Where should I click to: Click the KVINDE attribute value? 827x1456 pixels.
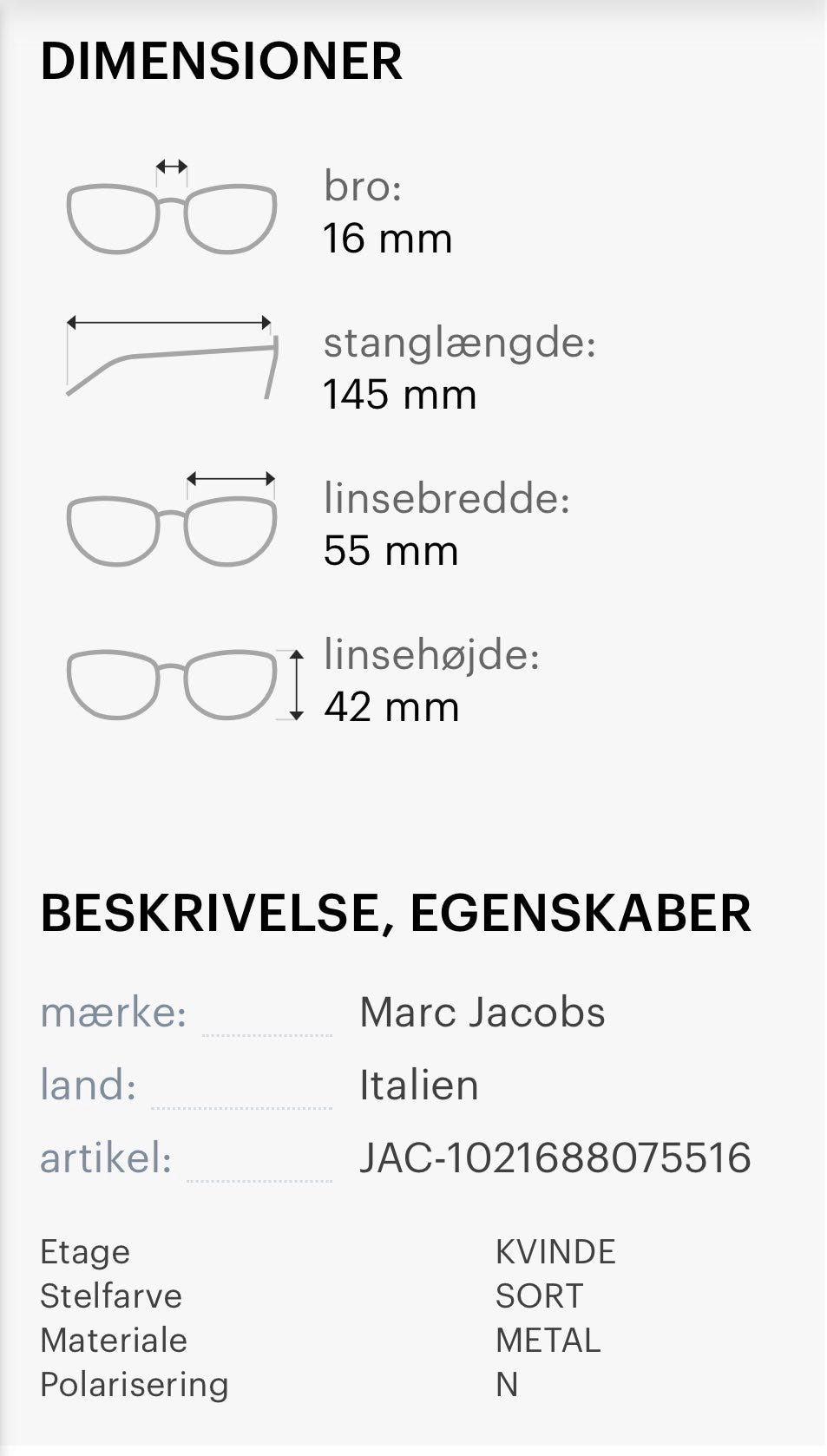click(555, 1252)
